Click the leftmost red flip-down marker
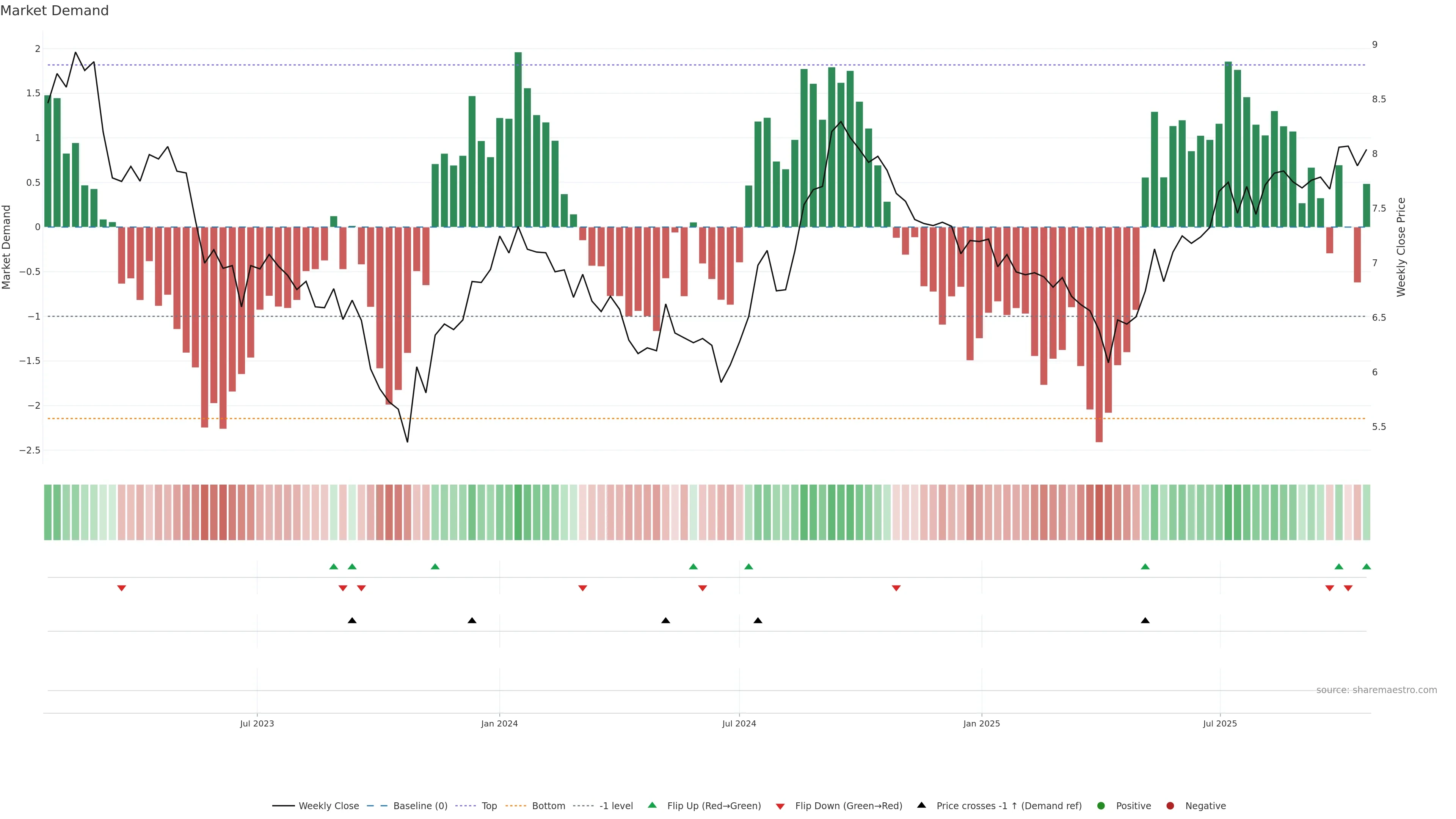 (121, 588)
